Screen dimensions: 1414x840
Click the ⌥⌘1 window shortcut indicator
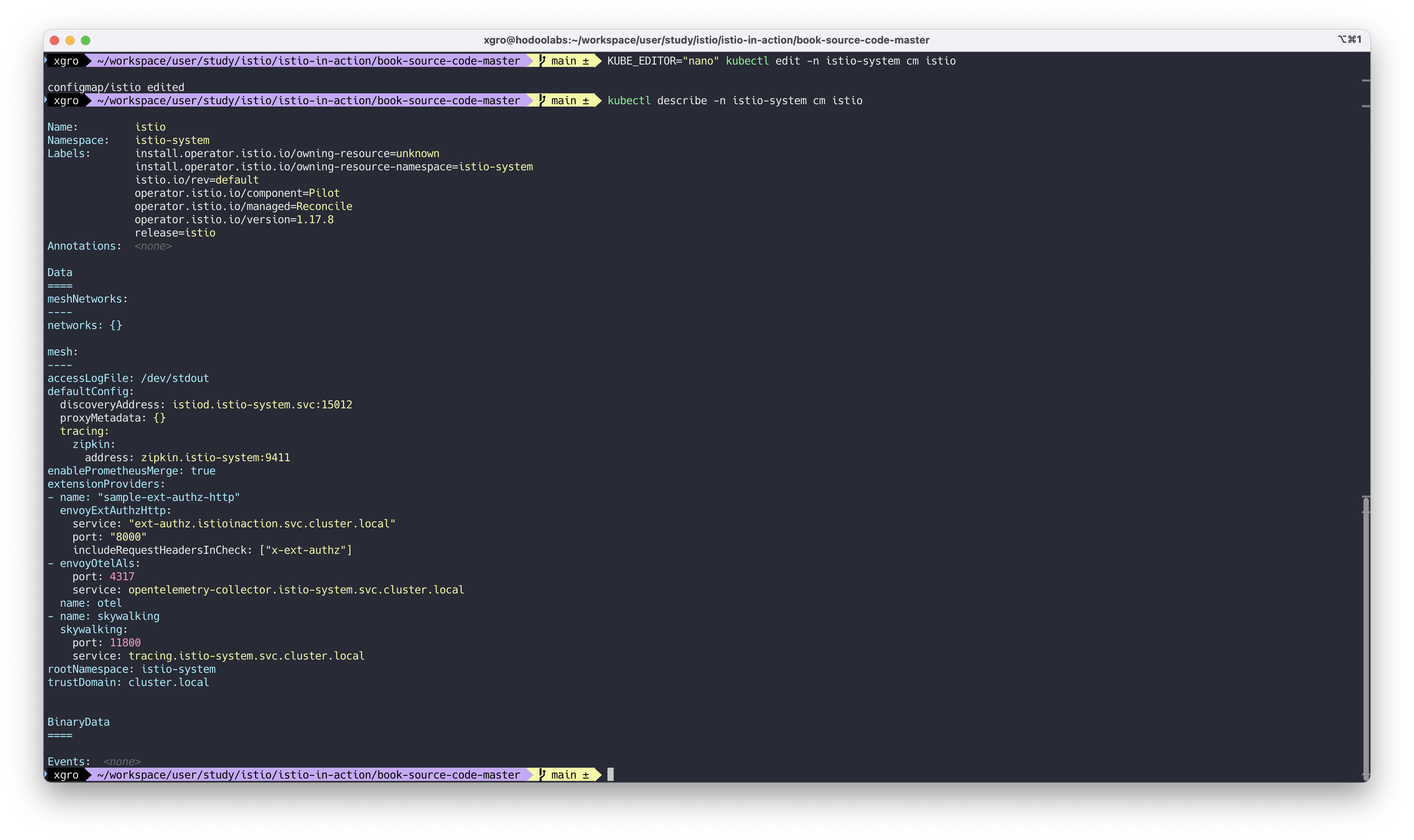(x=1349, y=39)
